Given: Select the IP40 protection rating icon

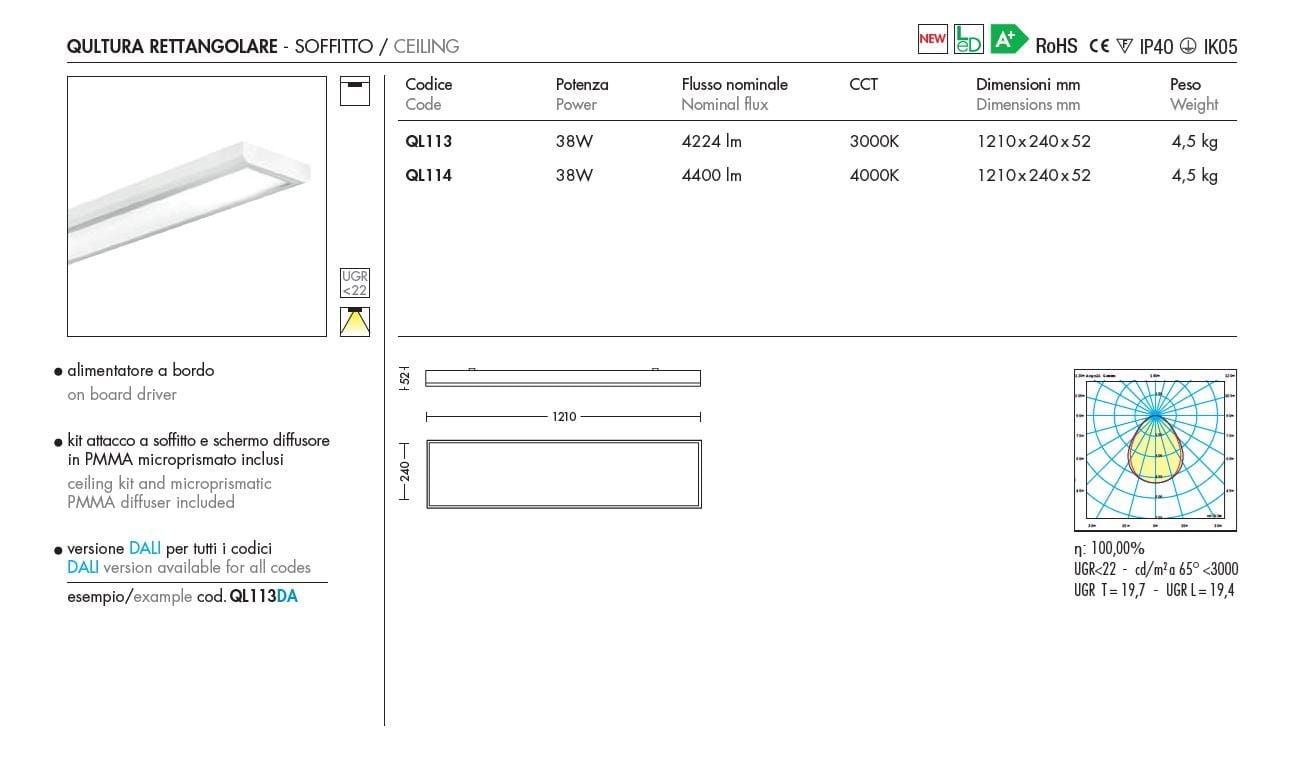Looking at the screenshot, I should click(x=1156, y=45).
